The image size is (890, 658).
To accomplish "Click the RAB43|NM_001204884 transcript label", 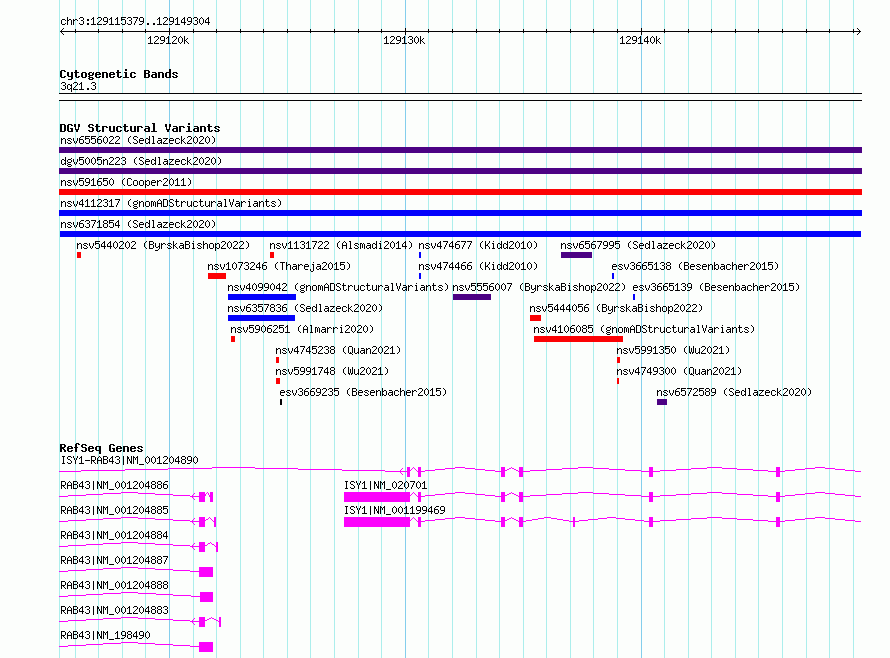I will (x=114, y=535).
